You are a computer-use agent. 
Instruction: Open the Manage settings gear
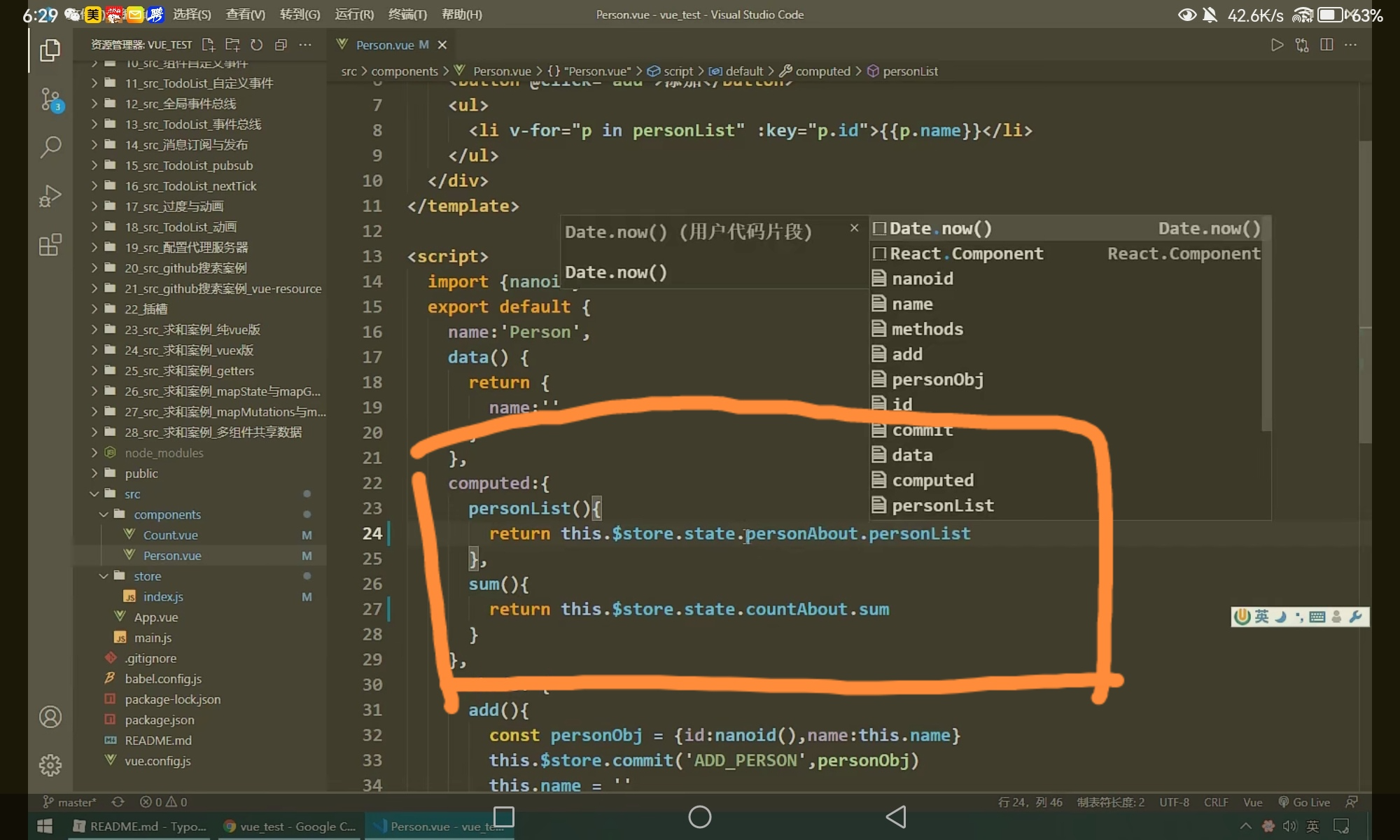[50, 765]
